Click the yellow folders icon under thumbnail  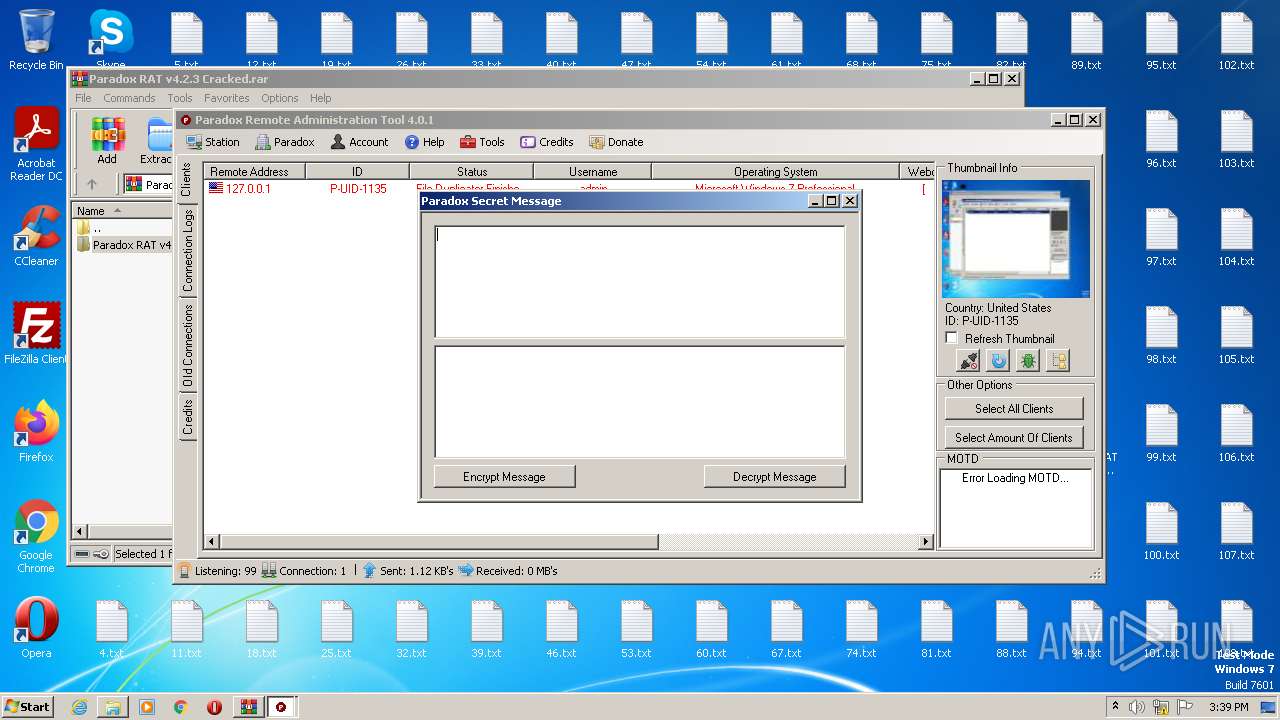[1058, 361]
